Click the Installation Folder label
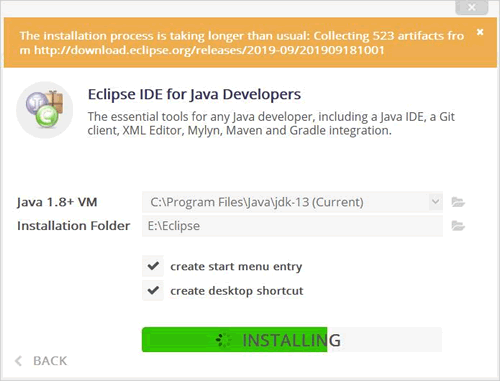This screenshot has width=500, height=381. point(73,226)
